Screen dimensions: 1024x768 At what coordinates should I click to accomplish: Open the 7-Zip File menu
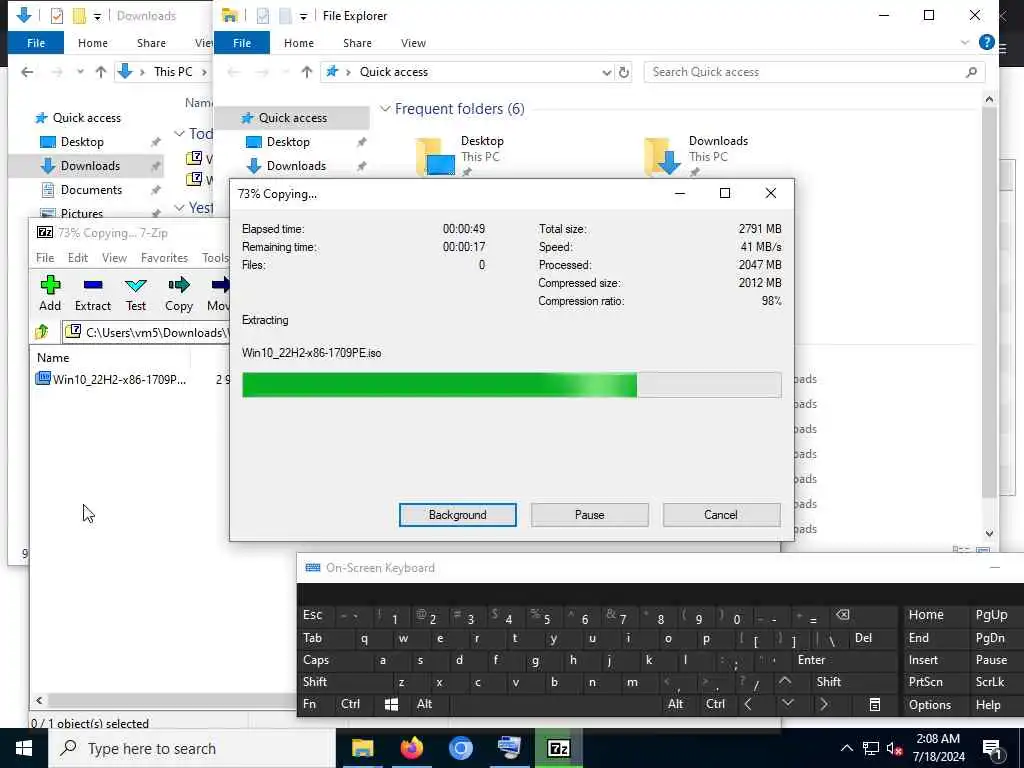coord(45,258)
